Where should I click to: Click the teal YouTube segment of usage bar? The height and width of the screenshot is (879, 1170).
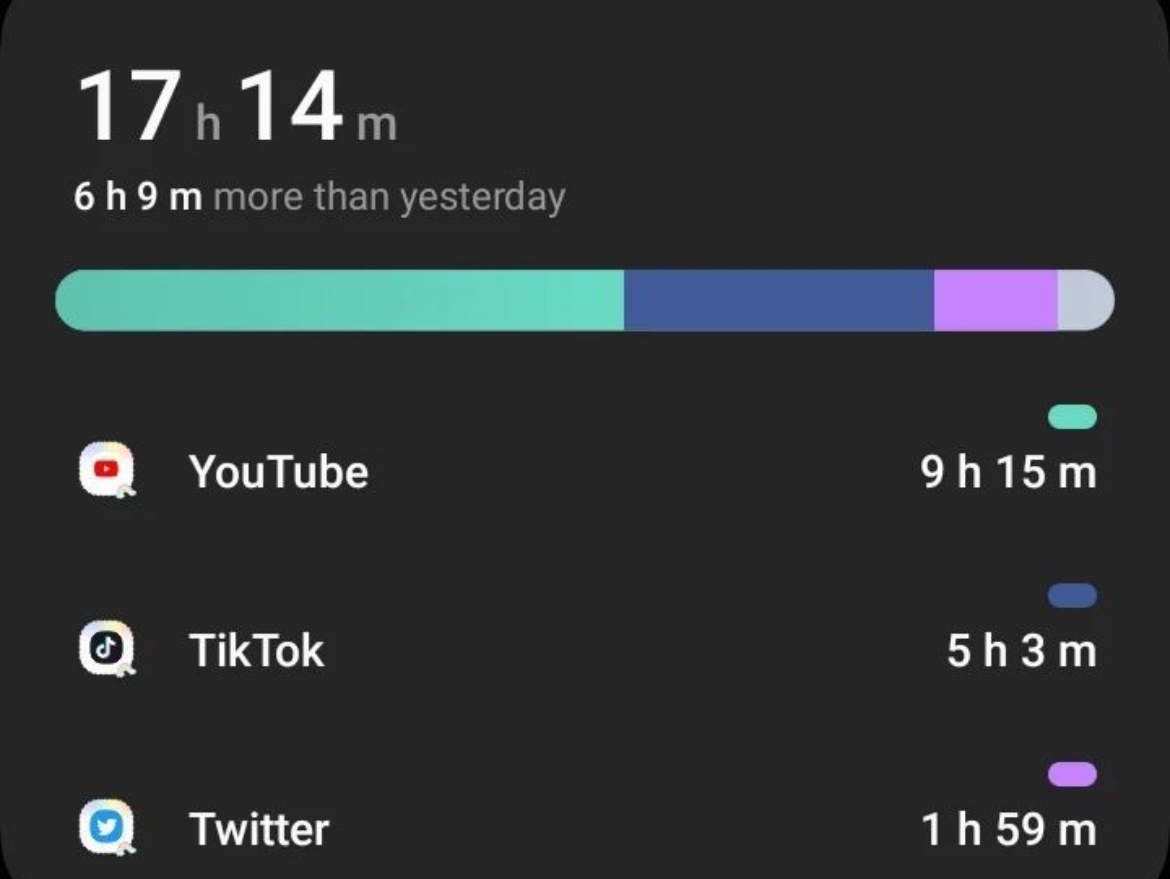(340, 300)
